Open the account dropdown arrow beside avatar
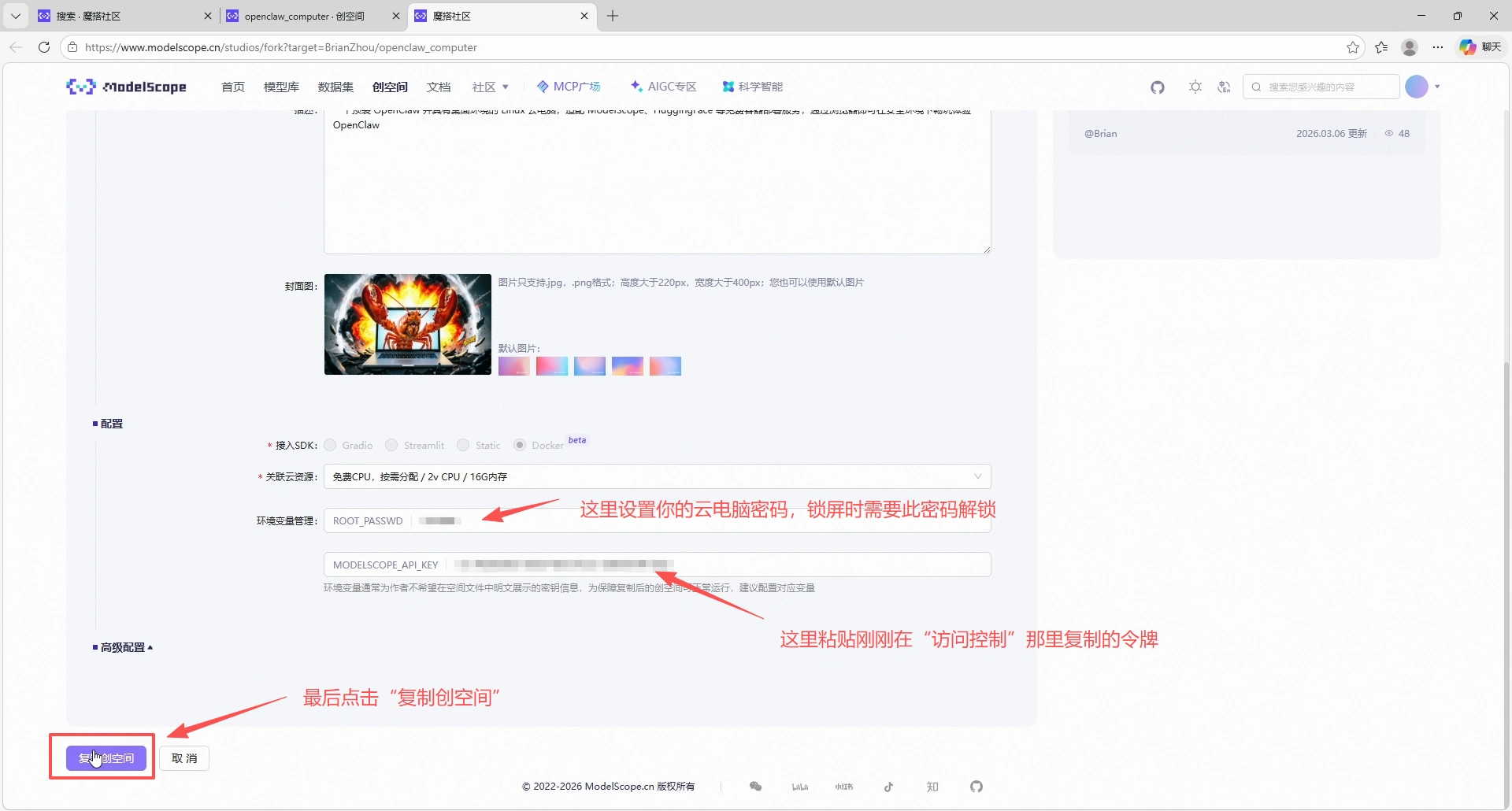The height and width of the screenshot is (811, 1512). click(x=1437, y=87)
